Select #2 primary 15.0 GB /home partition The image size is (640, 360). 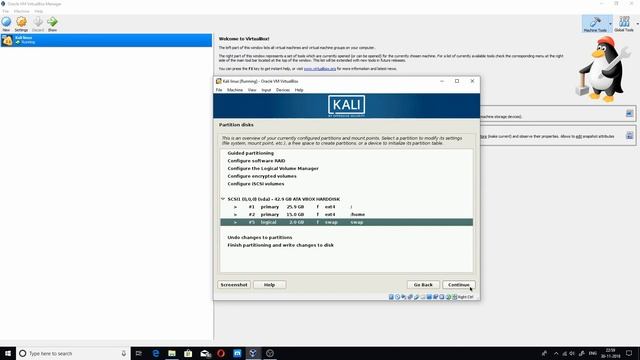[347, 214]
